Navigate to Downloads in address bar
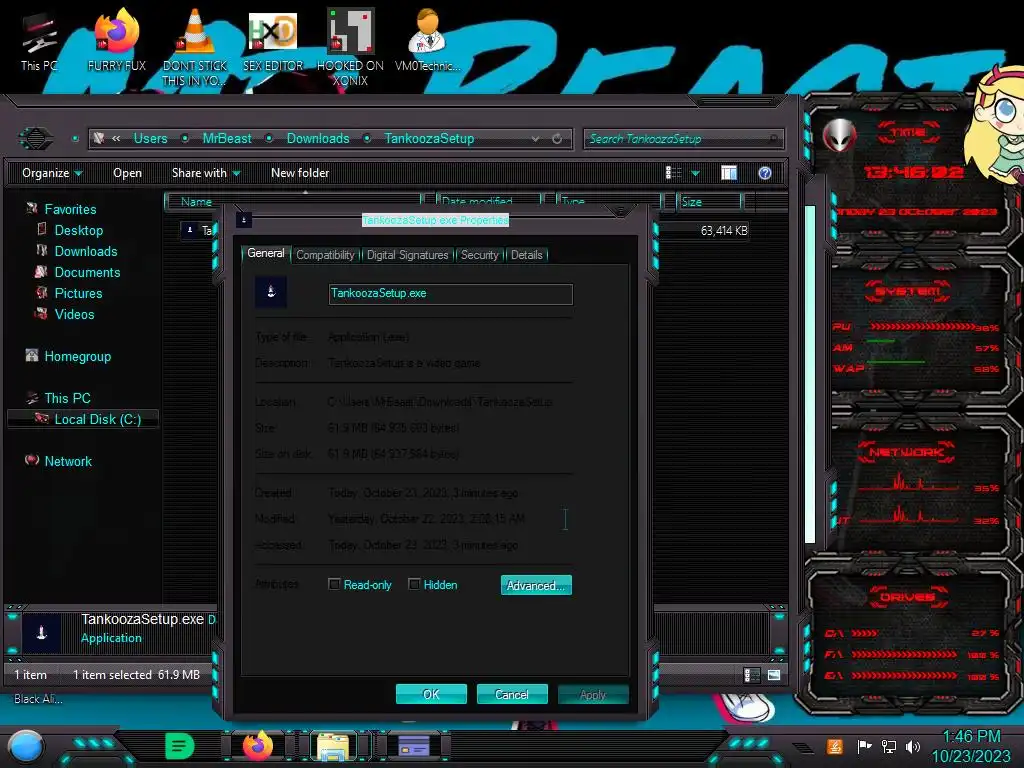The height and width of the screenshot is (768, 1024). tap(318, 138)
